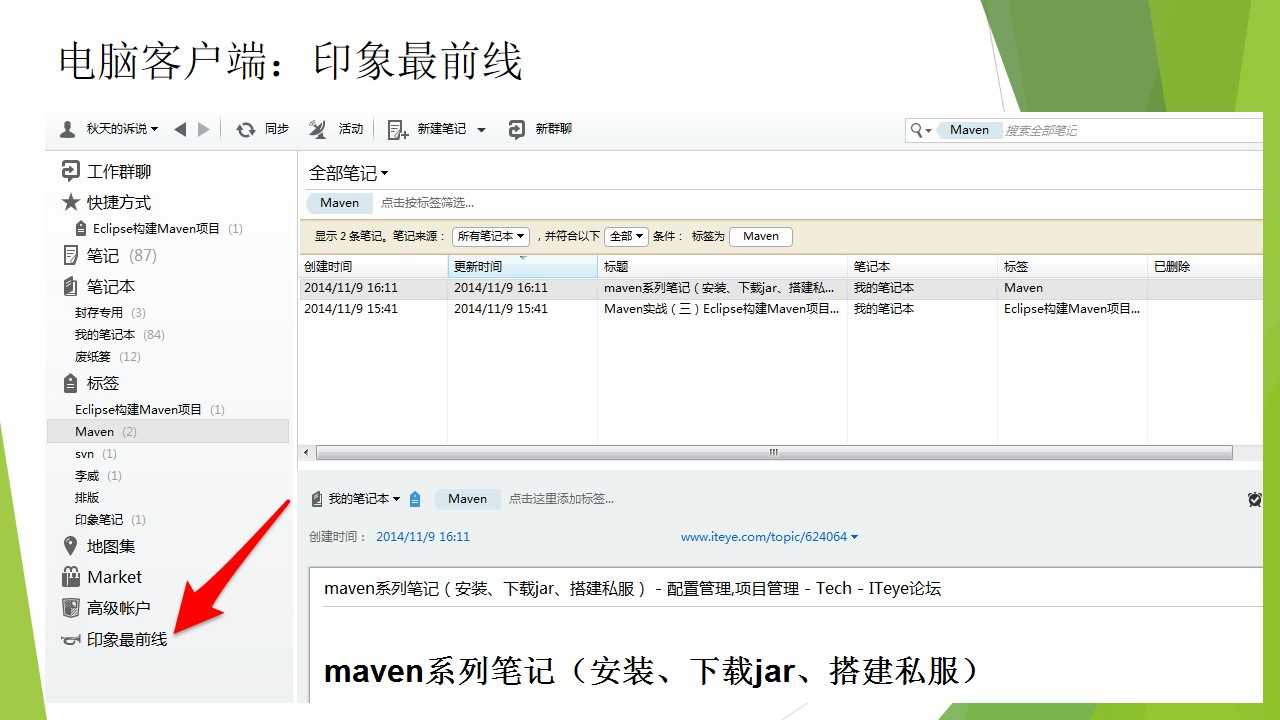Click the scrollbar left arrow

306,452
